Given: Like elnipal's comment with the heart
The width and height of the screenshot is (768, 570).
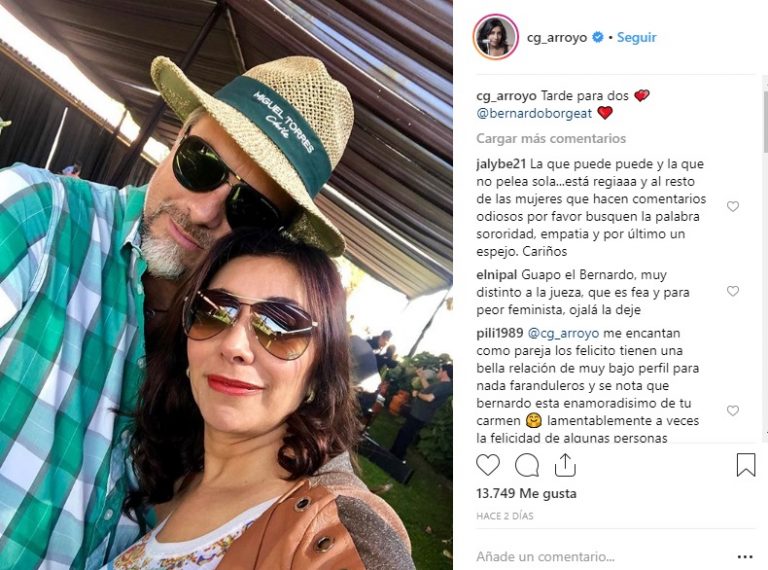Looking at the screenshot, I should tap(733, 291).
